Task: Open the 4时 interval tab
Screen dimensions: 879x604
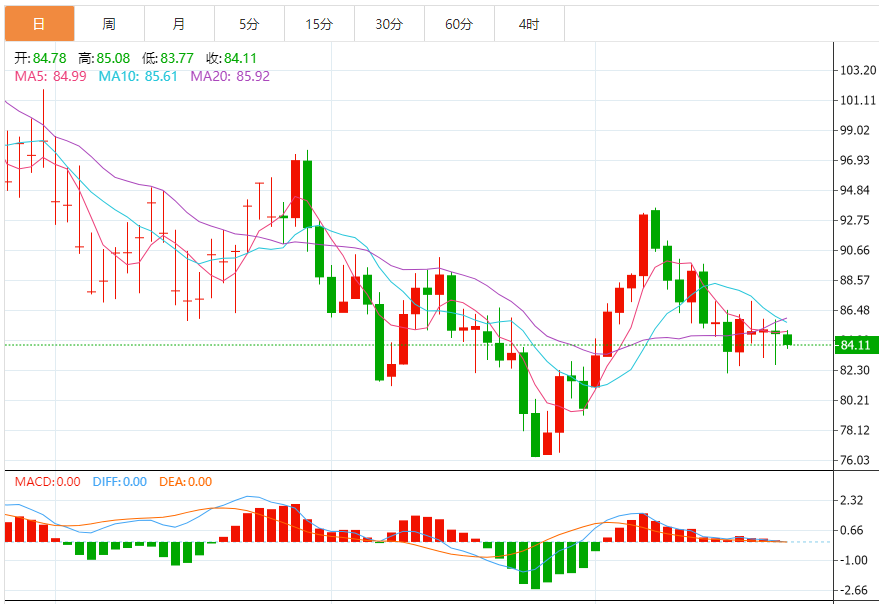Action: 529,24
